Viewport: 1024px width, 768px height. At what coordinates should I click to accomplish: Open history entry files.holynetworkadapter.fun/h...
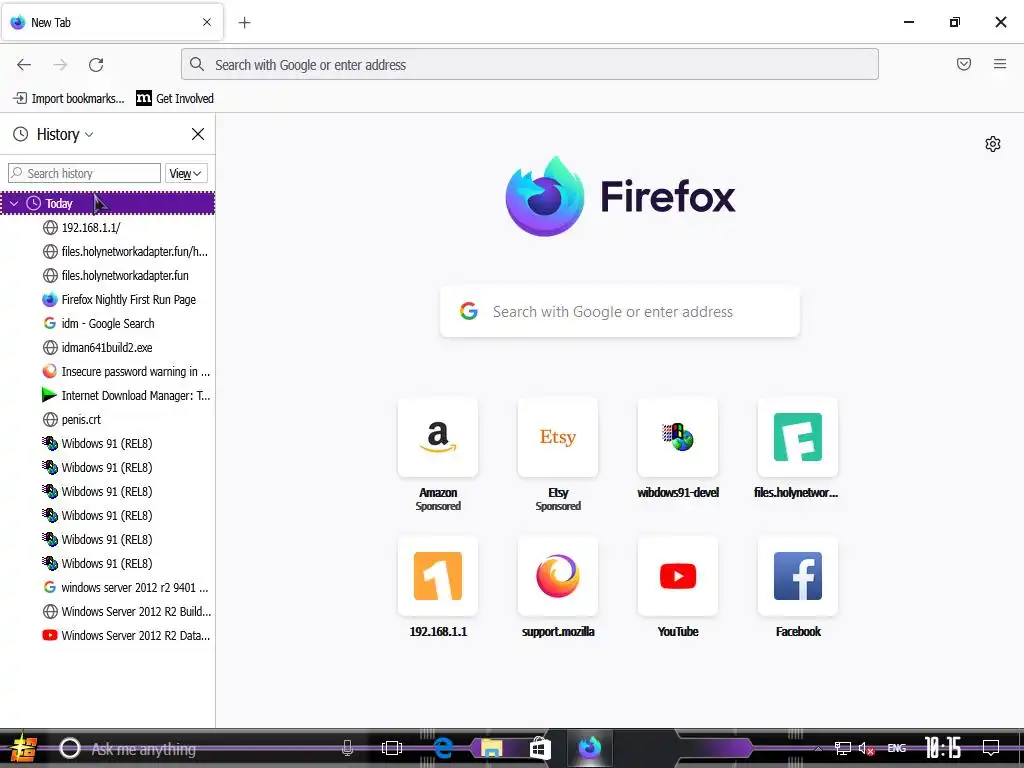108,251
